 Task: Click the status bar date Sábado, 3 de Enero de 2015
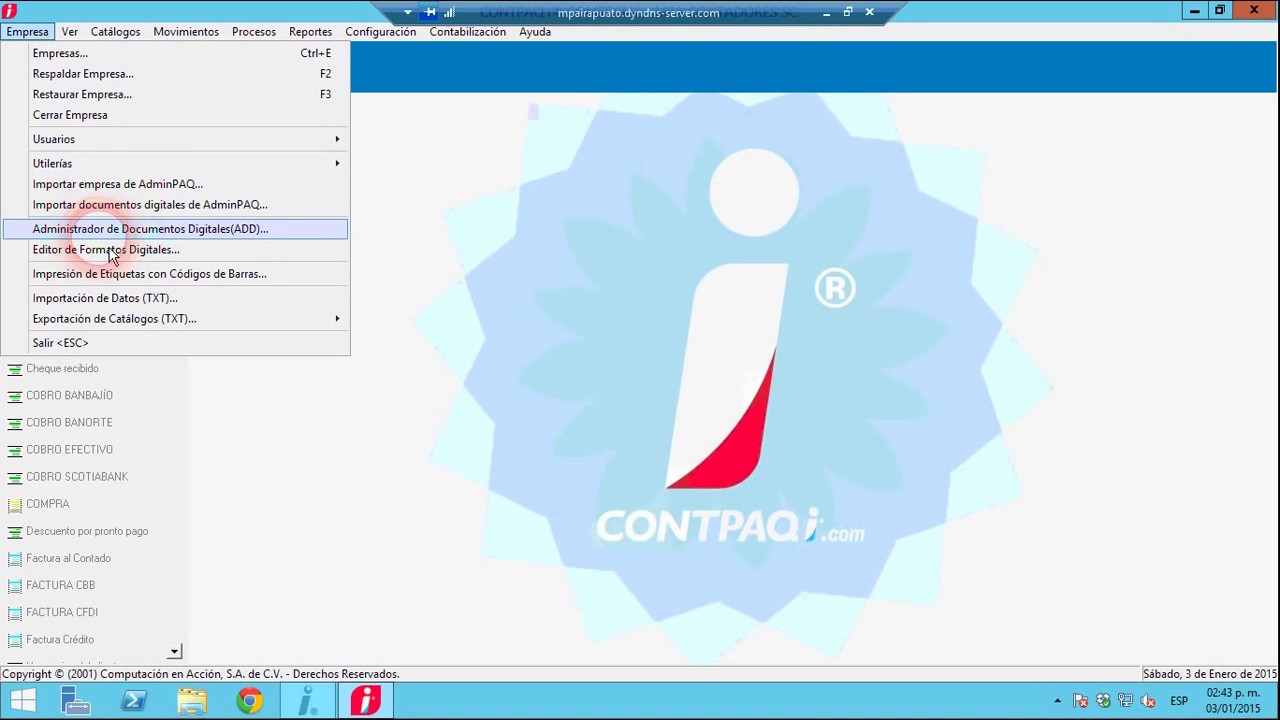(x=1210, y=674)
